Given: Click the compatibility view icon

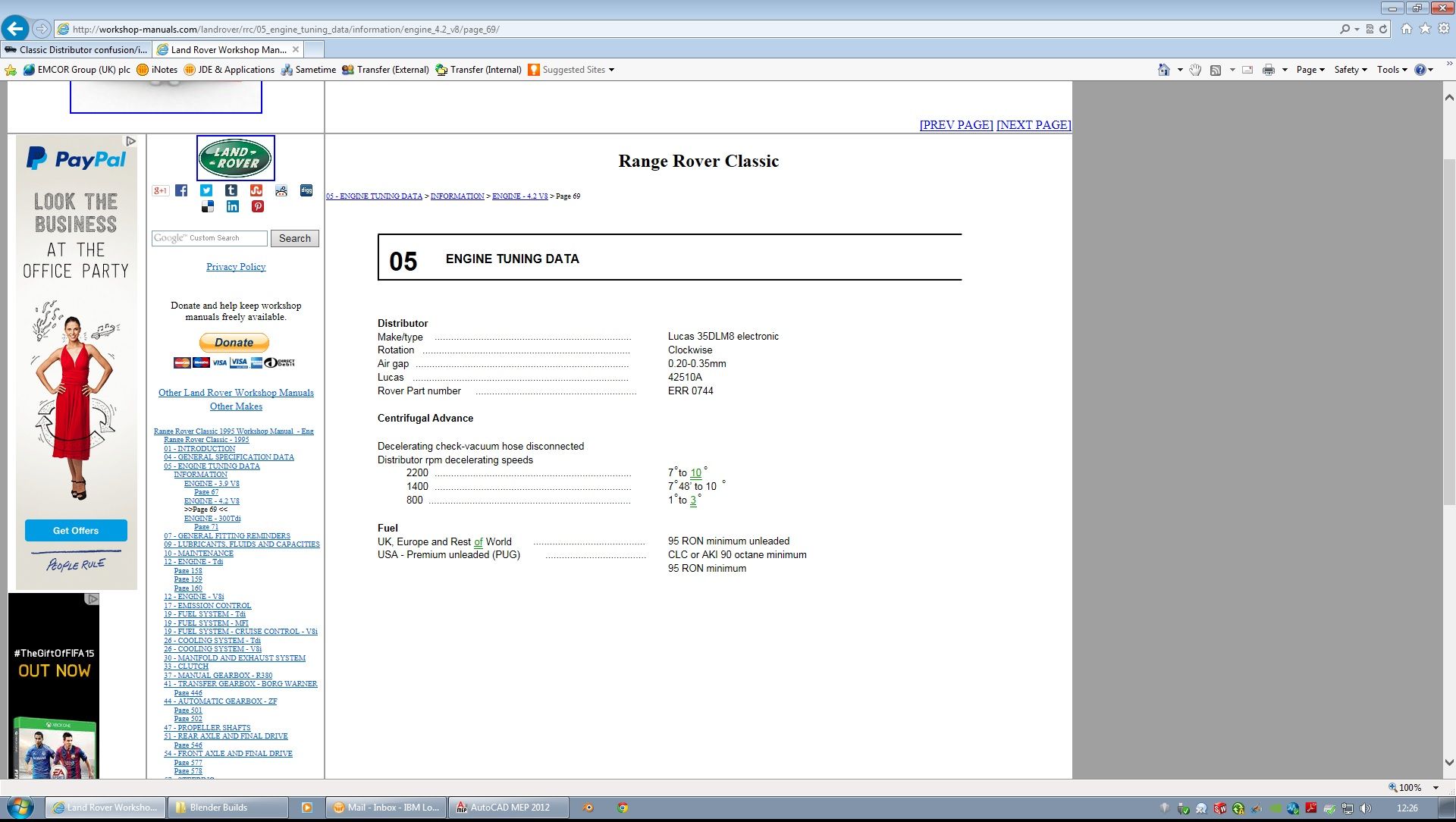Looking at the screenshot, I should pos(1370,29).
